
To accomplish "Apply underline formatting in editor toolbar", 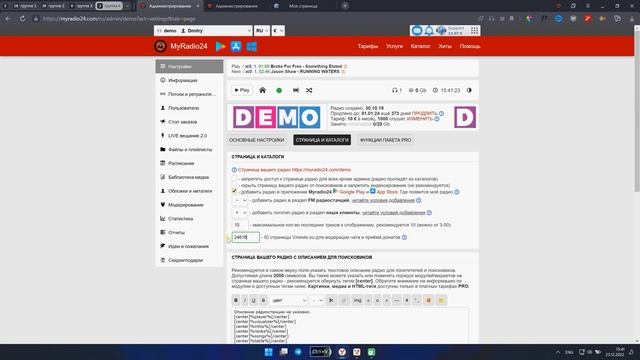I will (254, 300).
